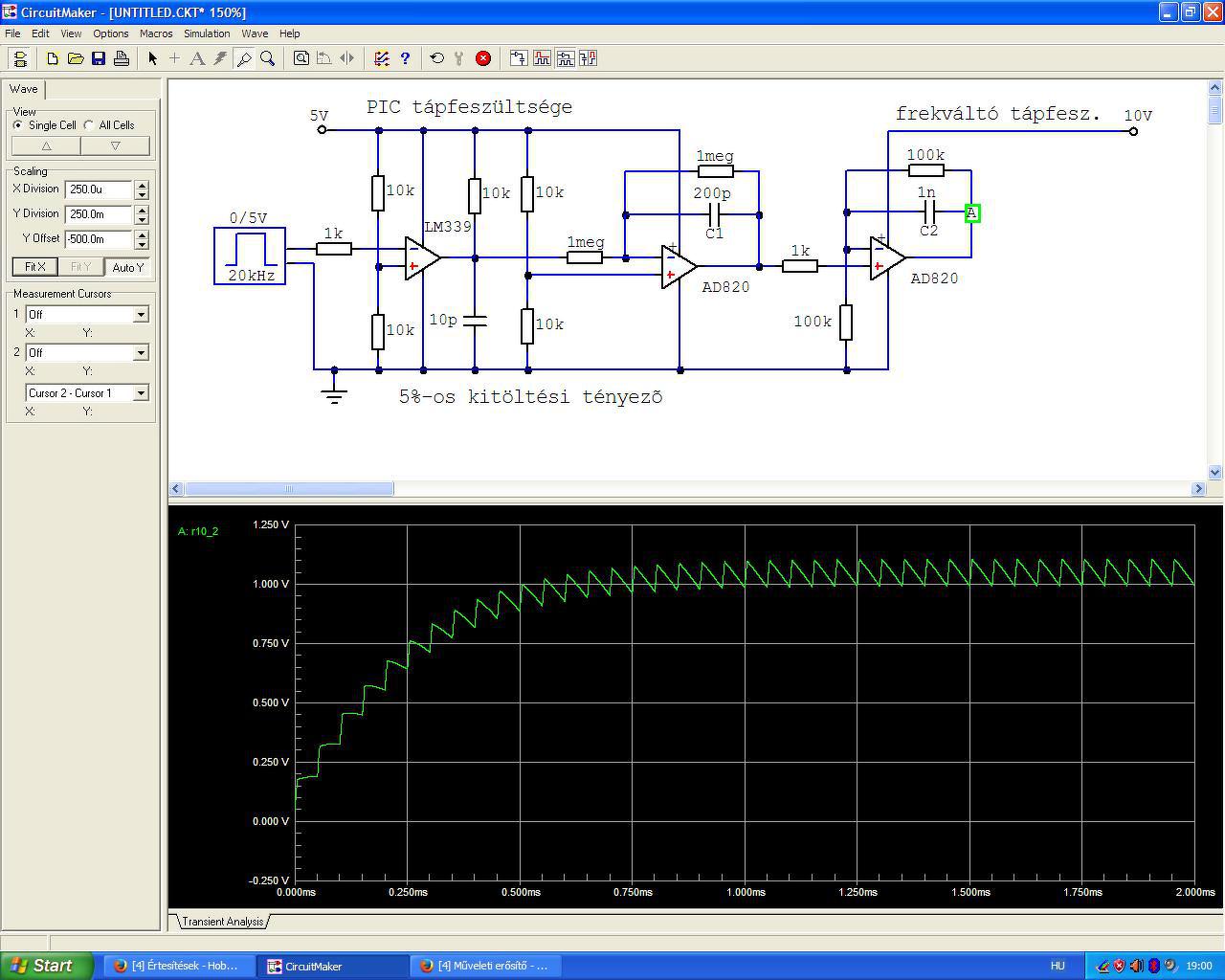Image resolution: width=1225 pixels, height=980 pixels.
Task: Click the Reset simulation icon
Action: 437,58
